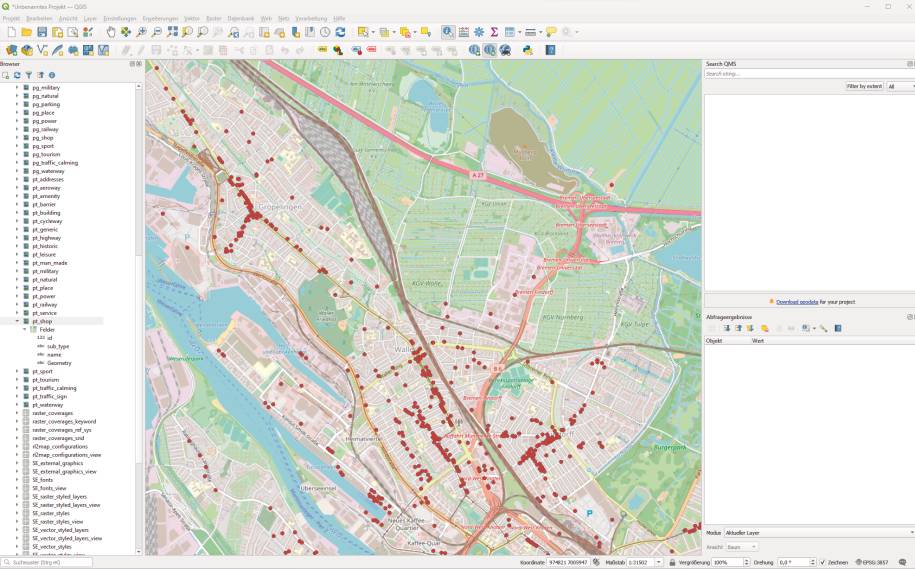This screenshot has height=569, width=915.
Task: Click the Zoom Full extent icon
Action: (172, 33)
